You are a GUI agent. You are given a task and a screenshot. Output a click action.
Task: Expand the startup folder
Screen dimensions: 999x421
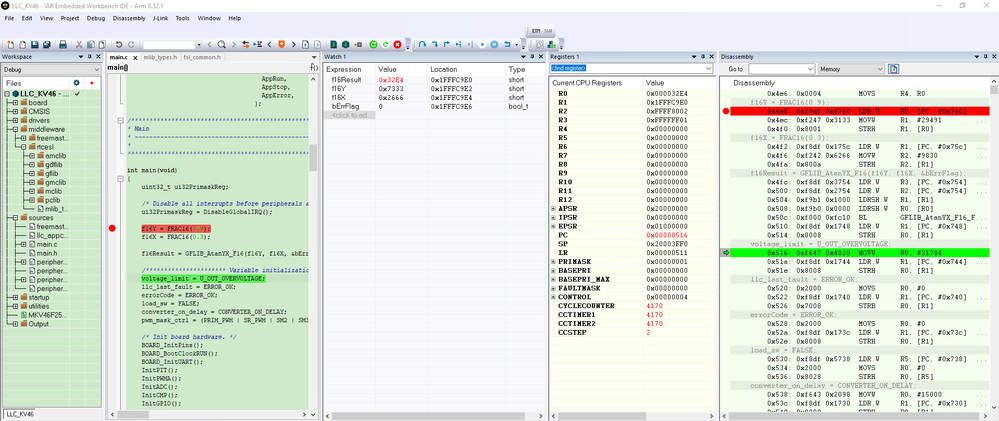[x=15, y=297]
